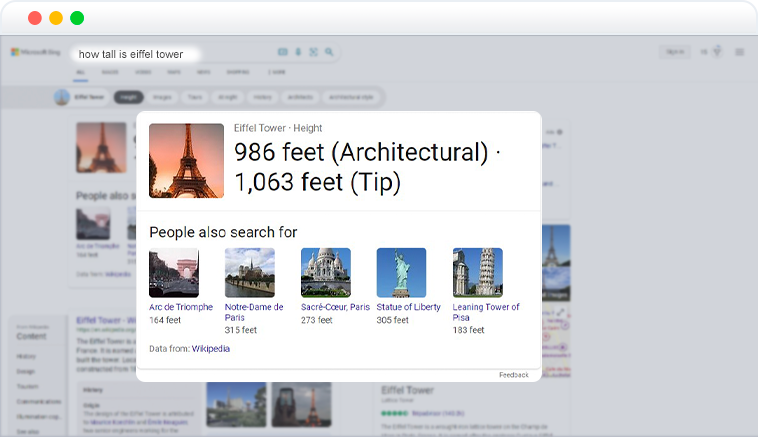The height and width of the screenshot is (437, 758).
Task: Click the Notre-Dame de Paris thumbnail
Action: 249,273
